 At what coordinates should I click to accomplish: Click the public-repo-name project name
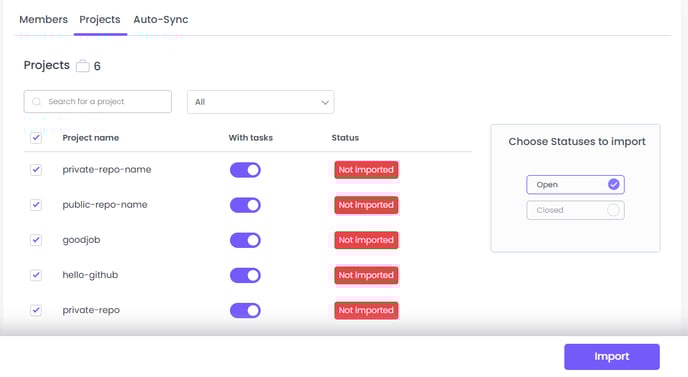click(105, 205)
